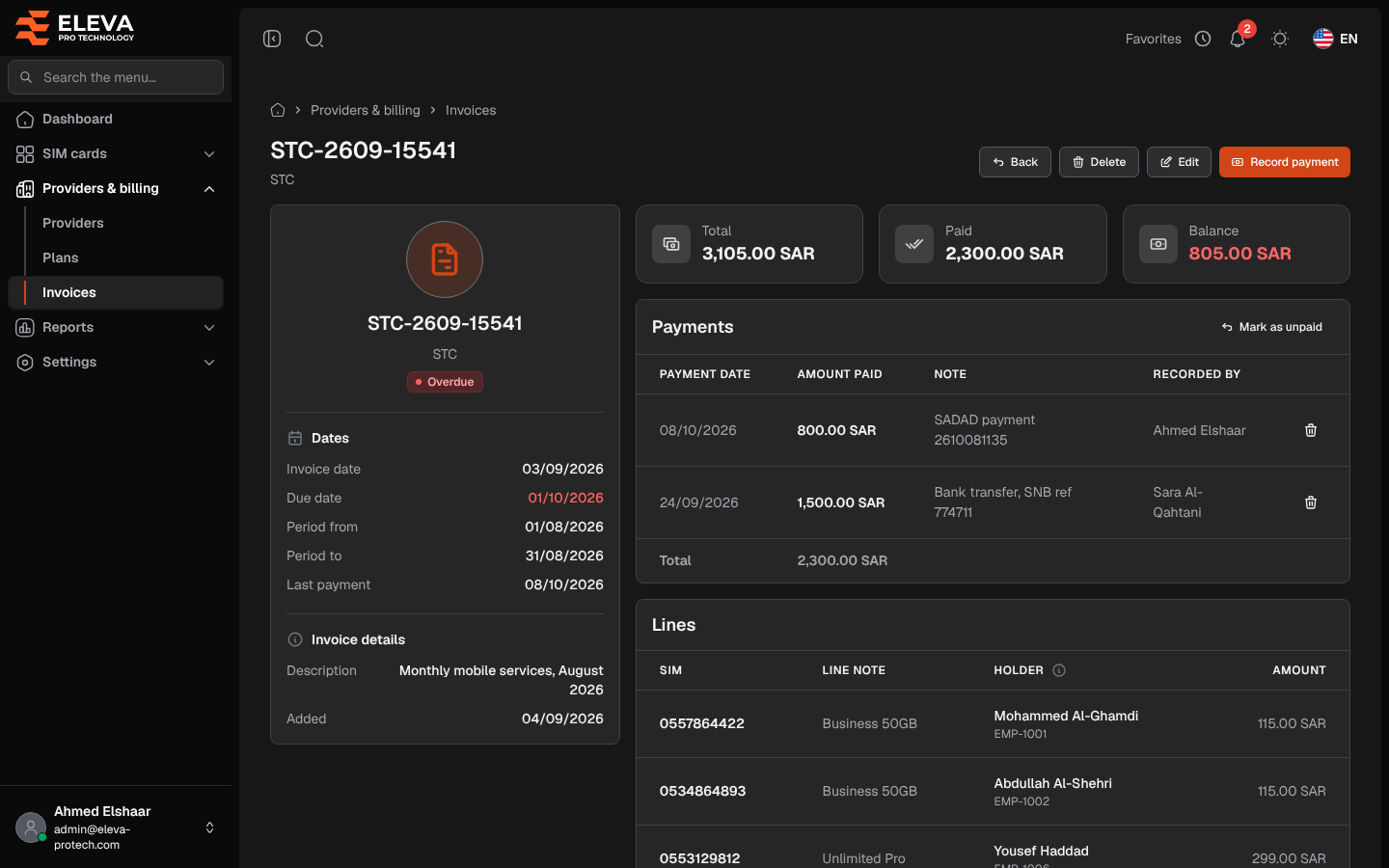Screen dimensions: 1389x868
Task: Delete the 24/09/2026 payment row
Action: click(1311, 502)
